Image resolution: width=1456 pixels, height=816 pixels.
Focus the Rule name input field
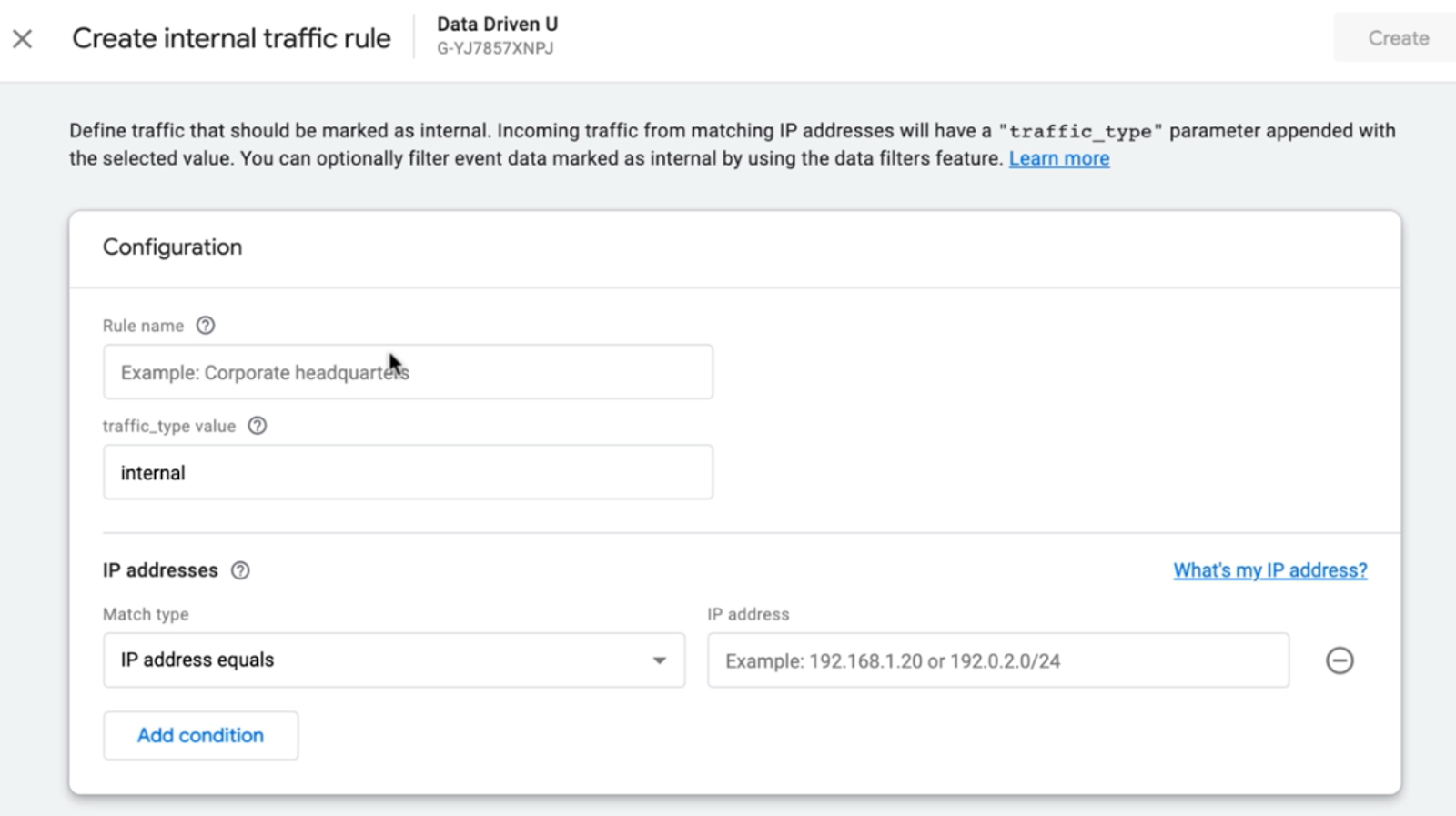(408, 372)
